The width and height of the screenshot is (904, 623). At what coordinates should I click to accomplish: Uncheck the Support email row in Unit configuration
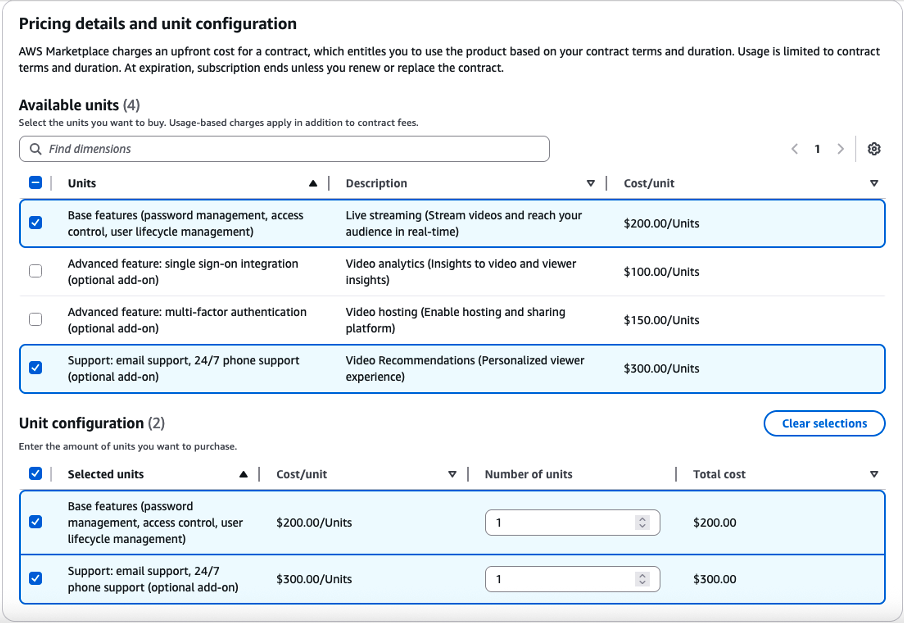coord(35,578)
